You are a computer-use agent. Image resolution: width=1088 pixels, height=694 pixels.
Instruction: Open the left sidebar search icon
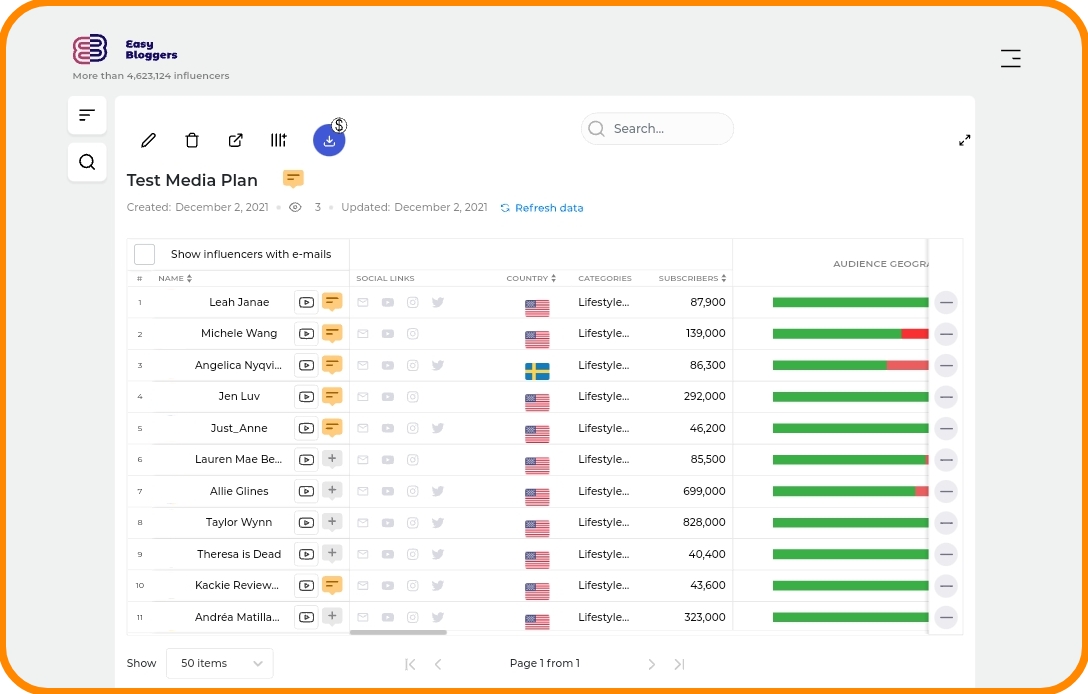87,162
